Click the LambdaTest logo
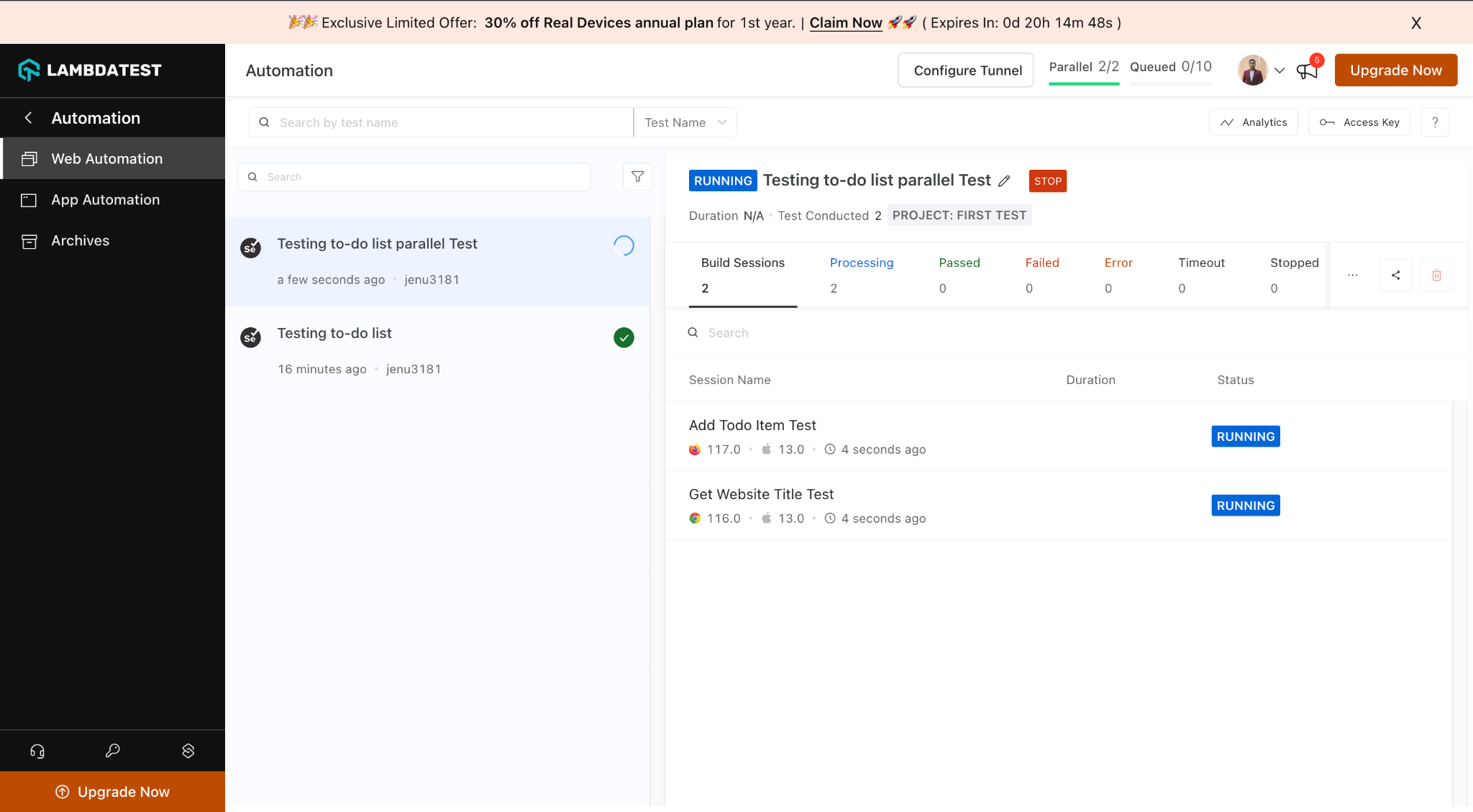Viewport: 1473px width, 812px height. (x=90, y=70)
